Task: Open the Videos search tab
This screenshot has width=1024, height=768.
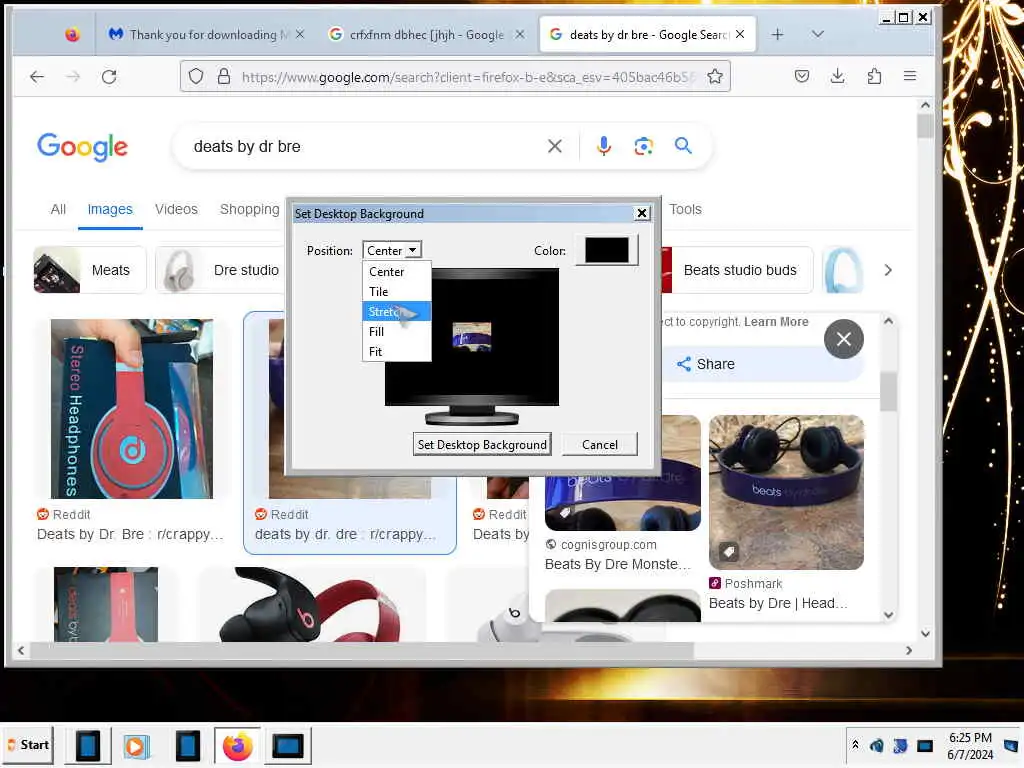Action: tap(176, 209)
